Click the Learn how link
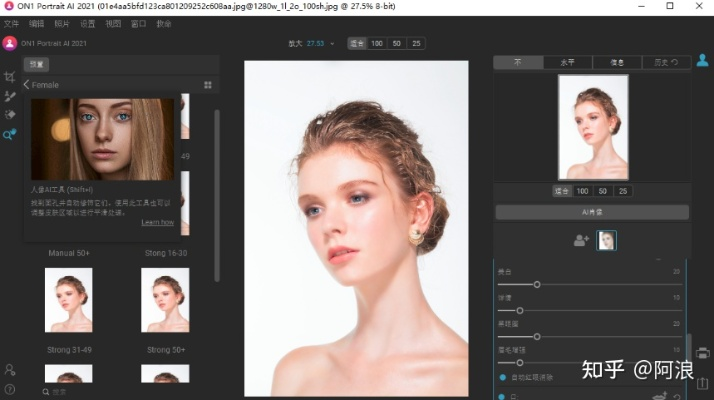The height and width of the screenshot is (400, 714). (157, 222)
